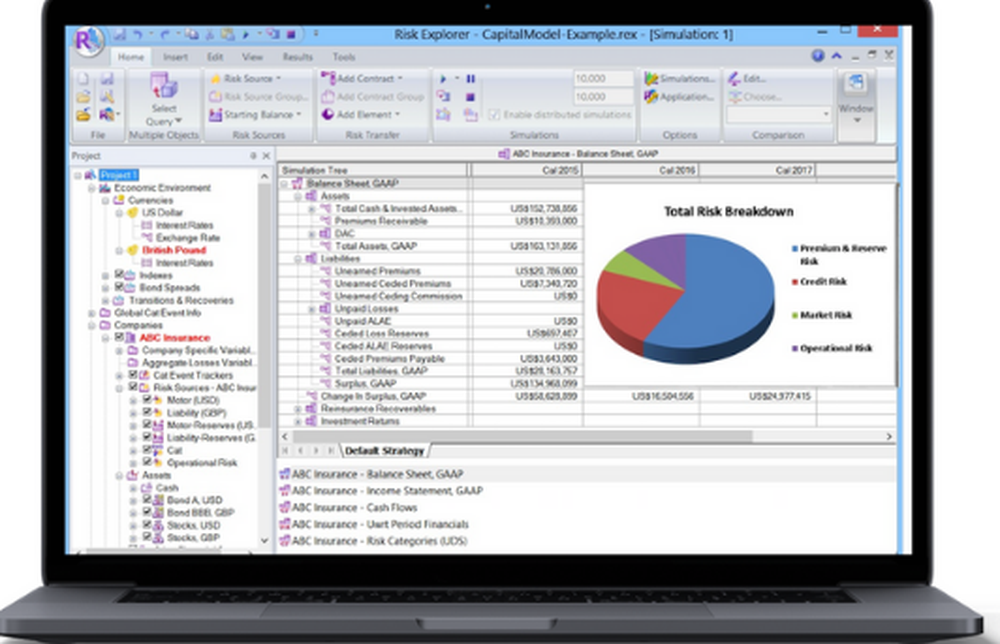Collapse the Economic Environment tree node
This screenshot has width=1000, height=644.
pyautogui.click(x=92, y=188)
